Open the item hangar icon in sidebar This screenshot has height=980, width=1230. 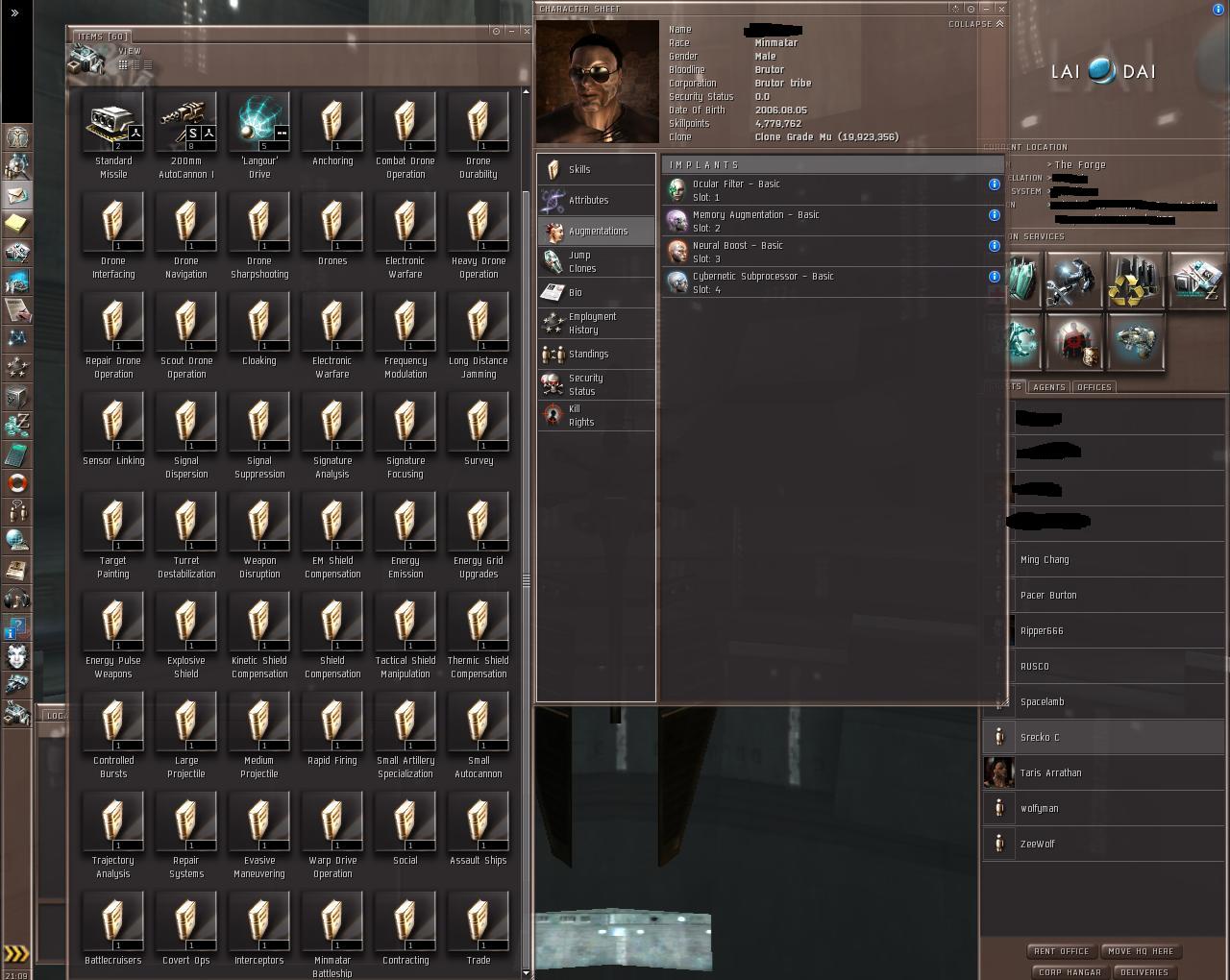pos(16,714)
